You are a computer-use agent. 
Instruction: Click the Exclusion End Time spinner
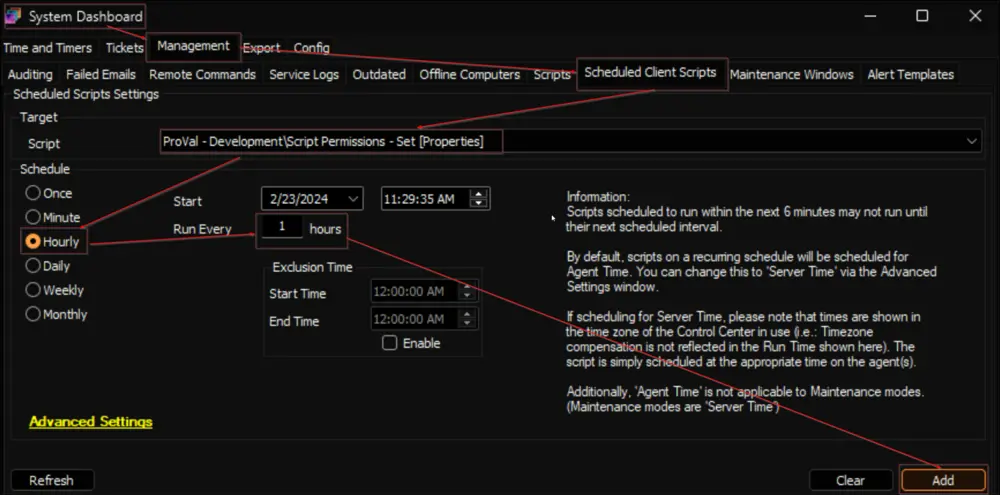467,319
